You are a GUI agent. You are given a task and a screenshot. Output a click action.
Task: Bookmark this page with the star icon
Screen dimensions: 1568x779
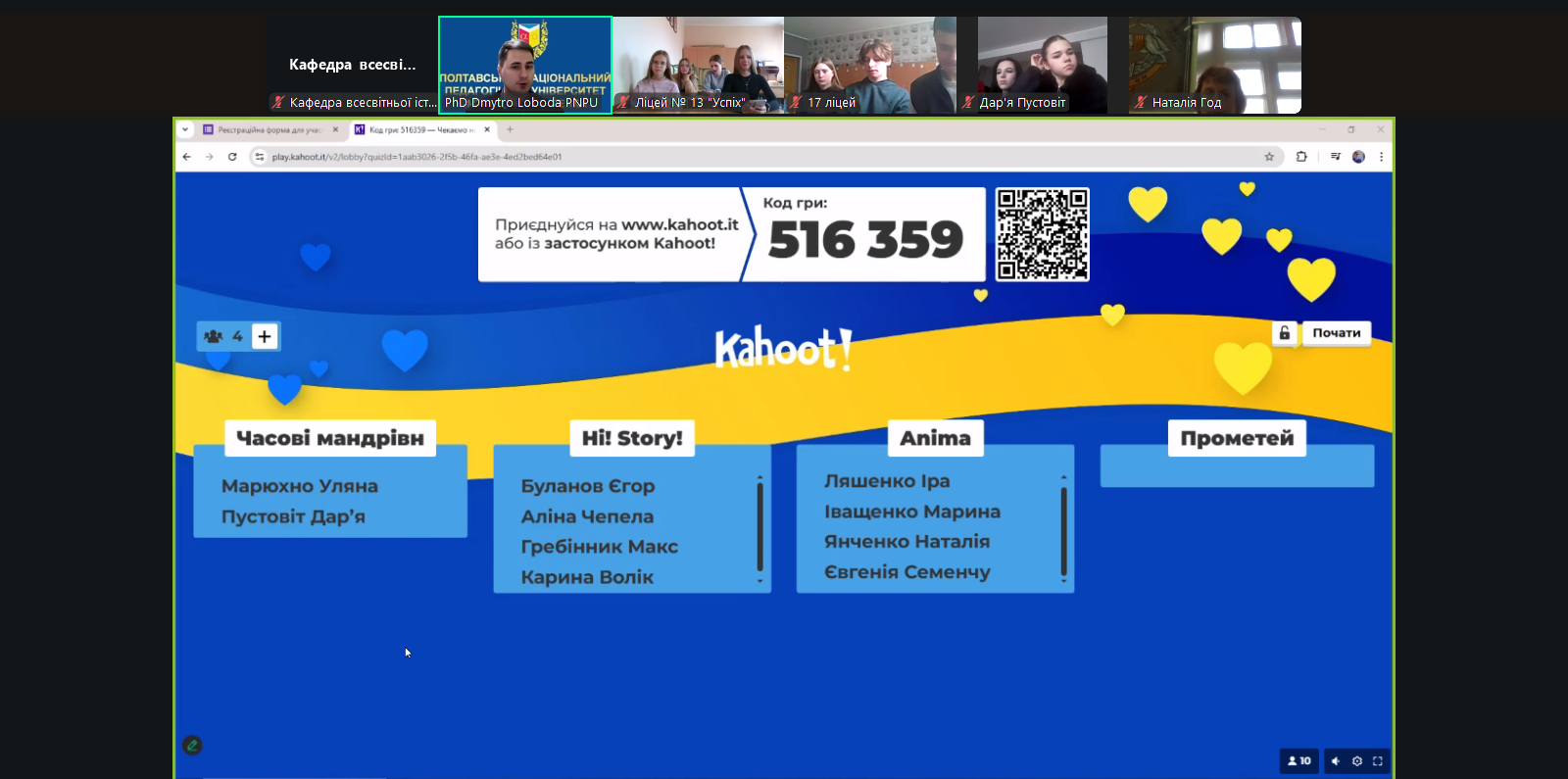(1269, 157)
